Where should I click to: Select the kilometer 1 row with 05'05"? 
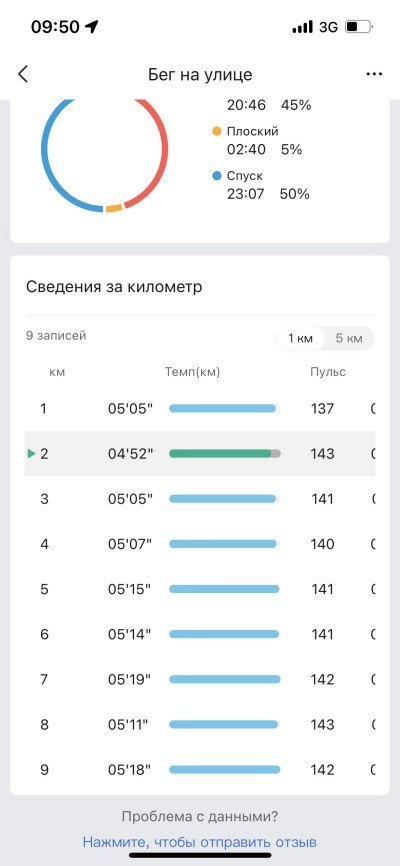coord(200,408)
